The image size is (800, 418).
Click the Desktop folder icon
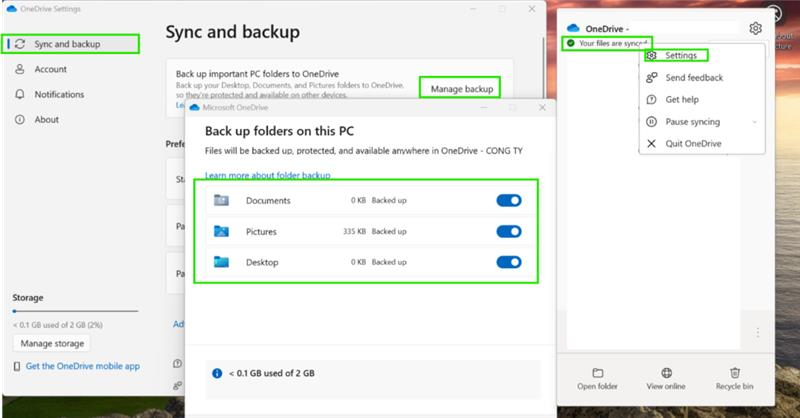point(221,262)
